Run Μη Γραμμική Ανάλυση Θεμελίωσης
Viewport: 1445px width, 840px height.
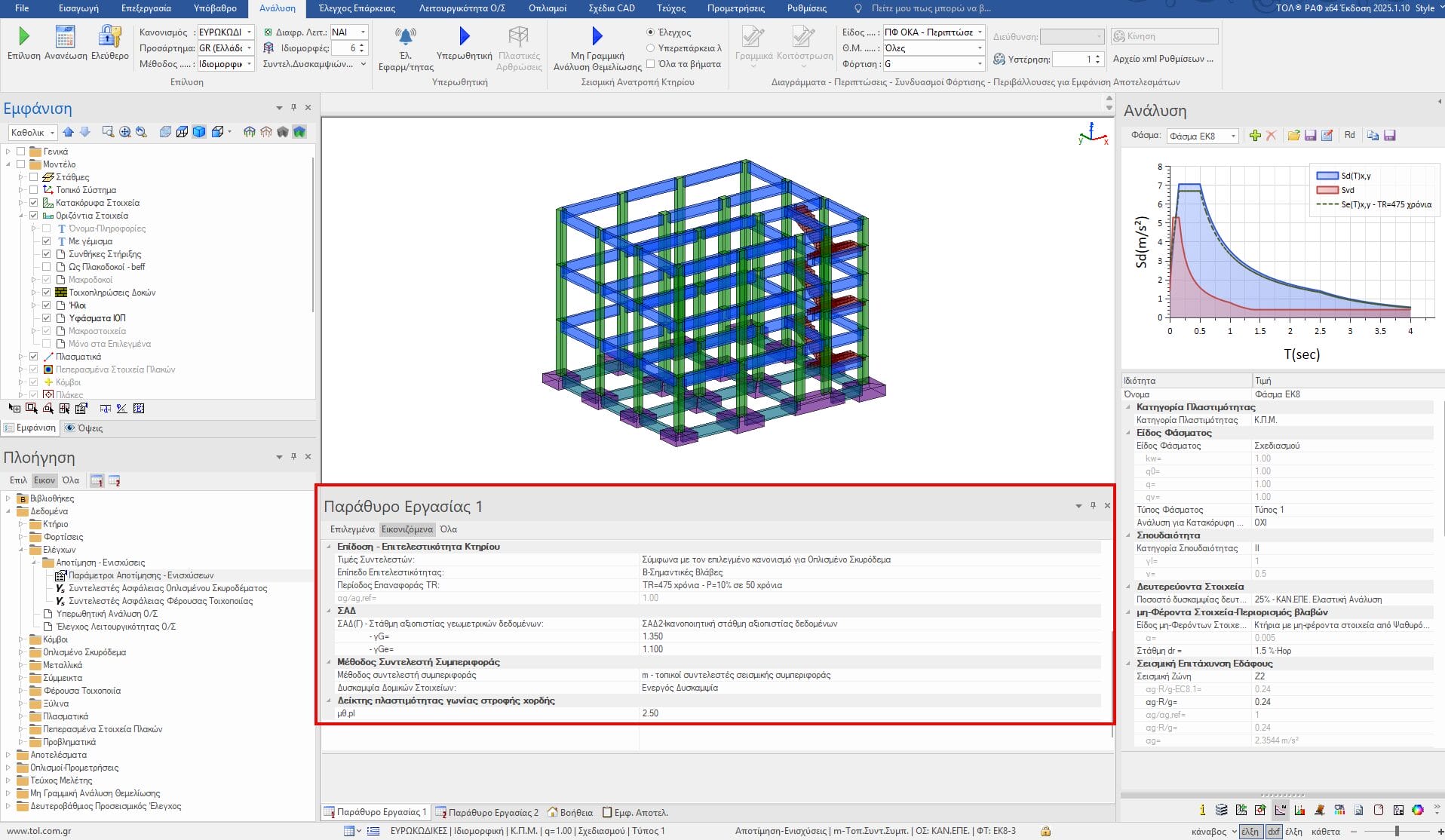(x=597, y=36)
